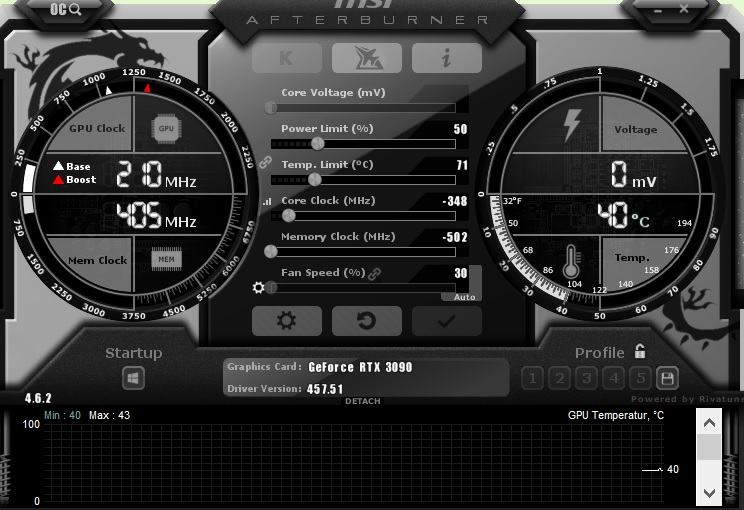Select profile slot 1

tap(532, 378)
